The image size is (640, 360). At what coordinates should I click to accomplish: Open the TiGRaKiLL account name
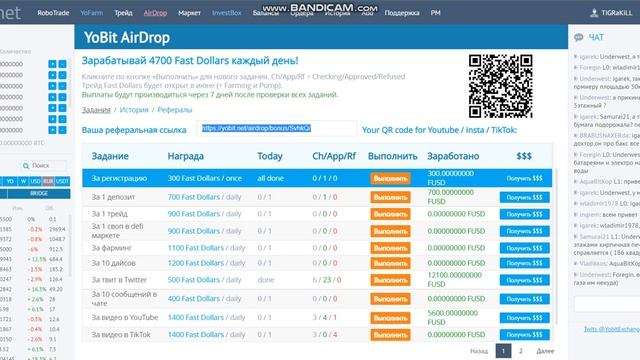[617, 13]
